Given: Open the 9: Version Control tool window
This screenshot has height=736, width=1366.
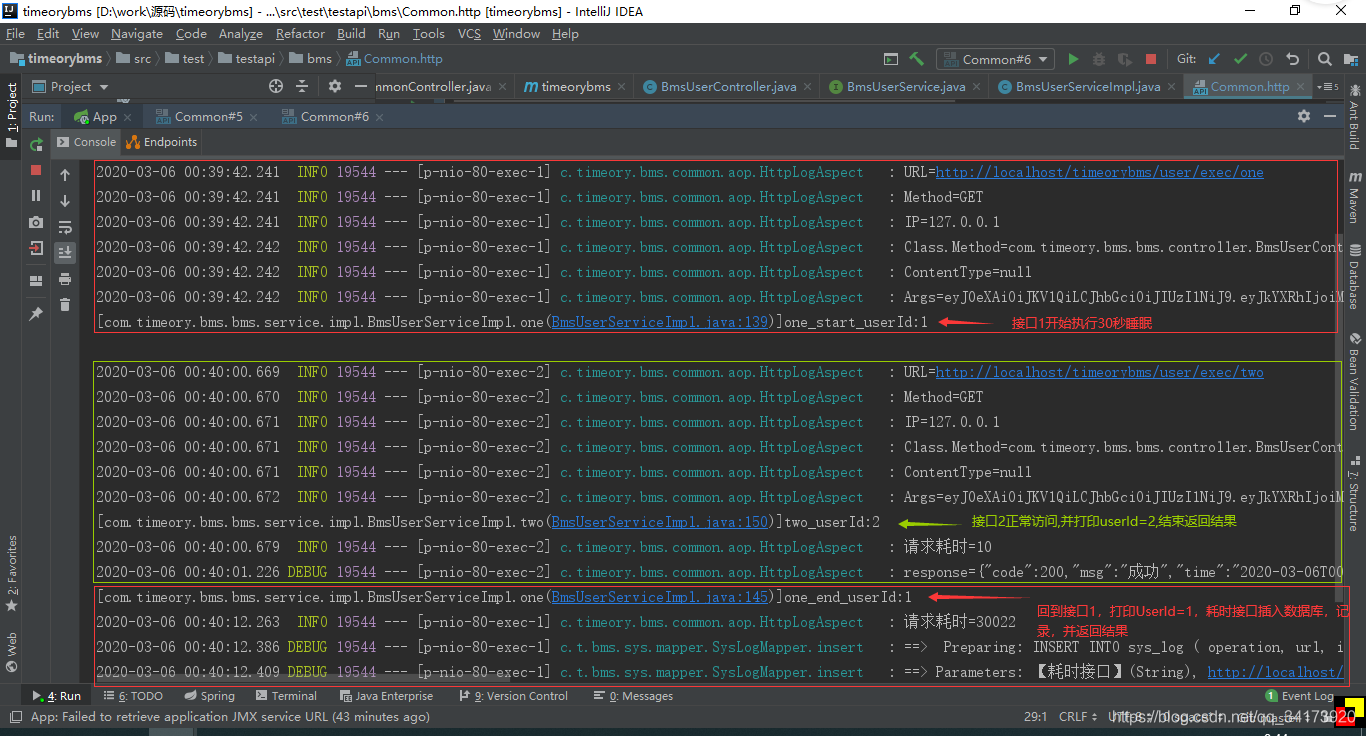Looking at the screenshot, I should (513, 696).
